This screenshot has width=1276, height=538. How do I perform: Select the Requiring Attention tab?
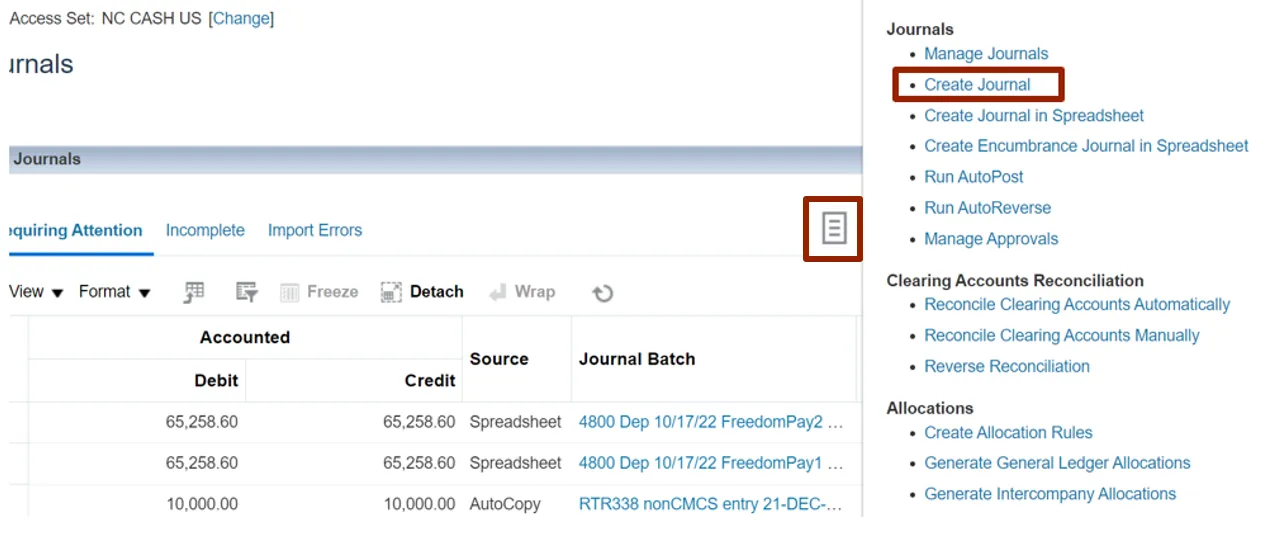[x=76, y=230]
